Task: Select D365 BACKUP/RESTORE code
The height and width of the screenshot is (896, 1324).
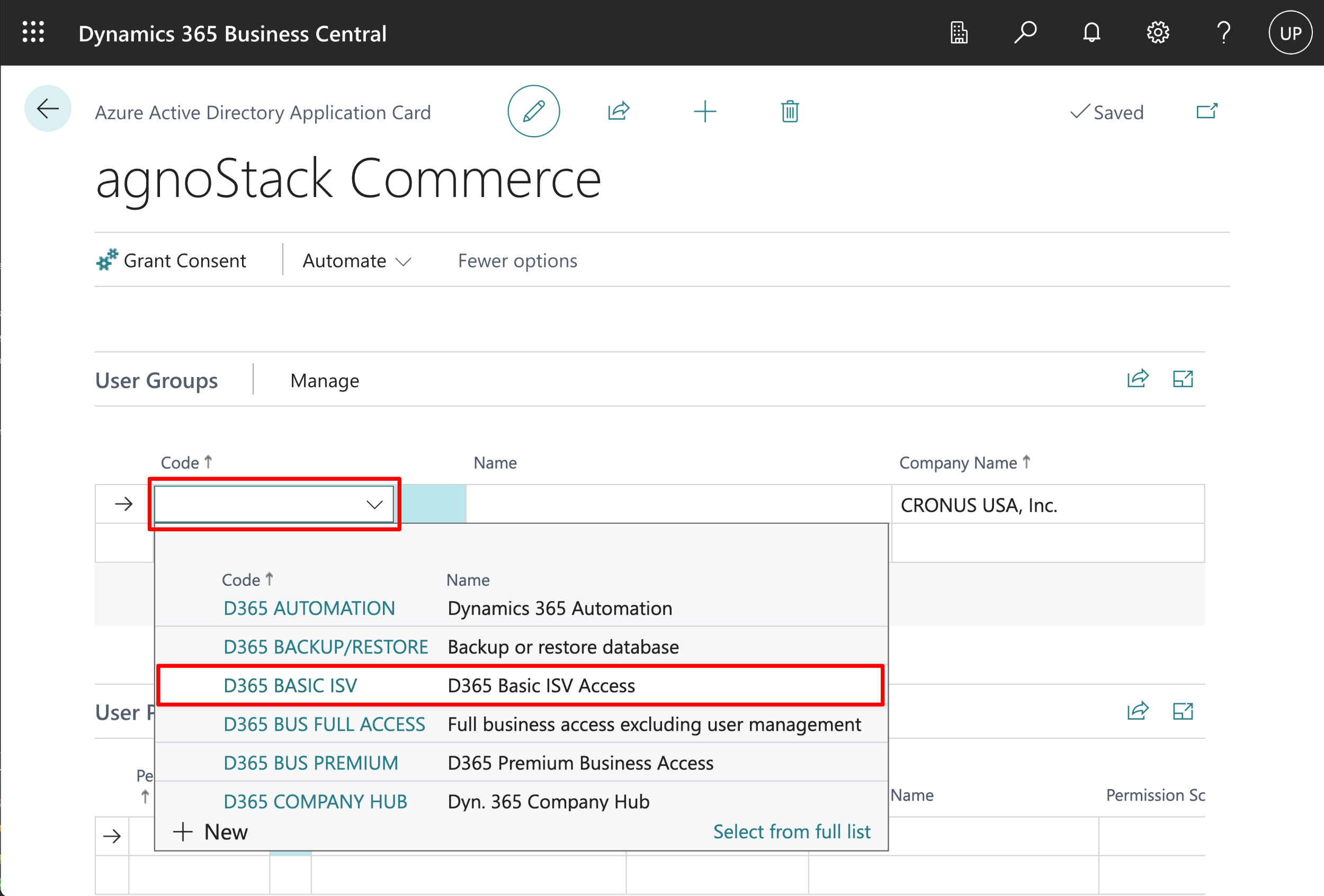Action: [325, 647]
